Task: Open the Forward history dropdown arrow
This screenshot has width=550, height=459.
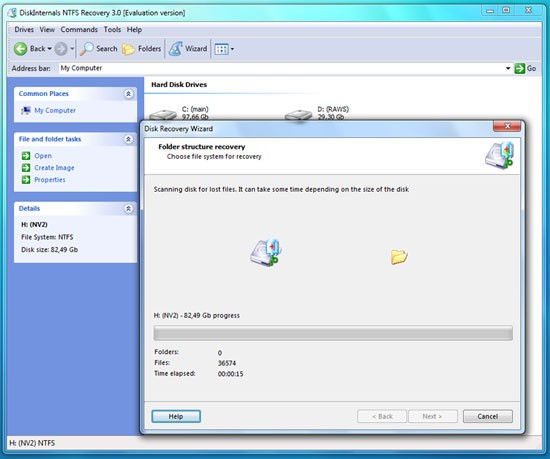Action: point(72,49)
